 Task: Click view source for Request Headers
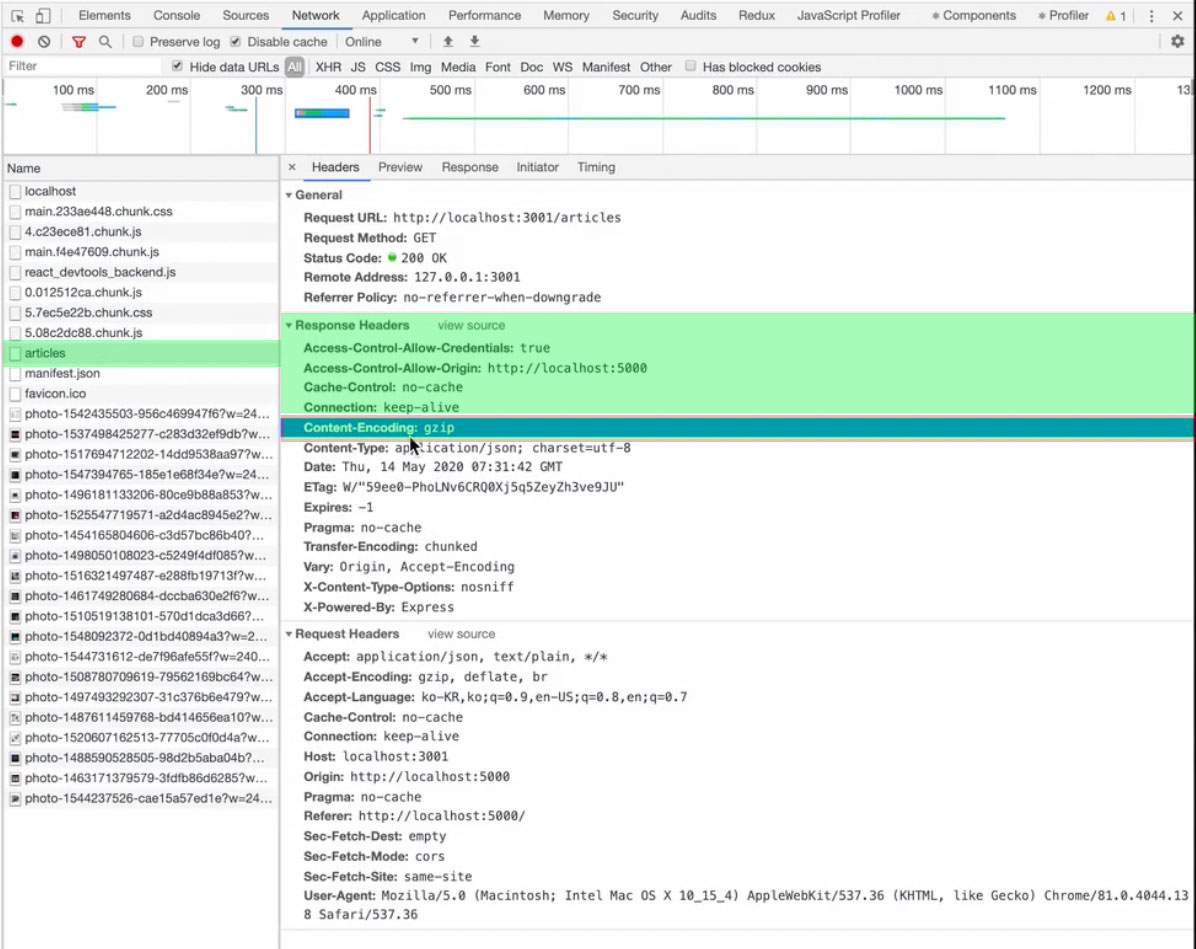(x=461, y=634)
